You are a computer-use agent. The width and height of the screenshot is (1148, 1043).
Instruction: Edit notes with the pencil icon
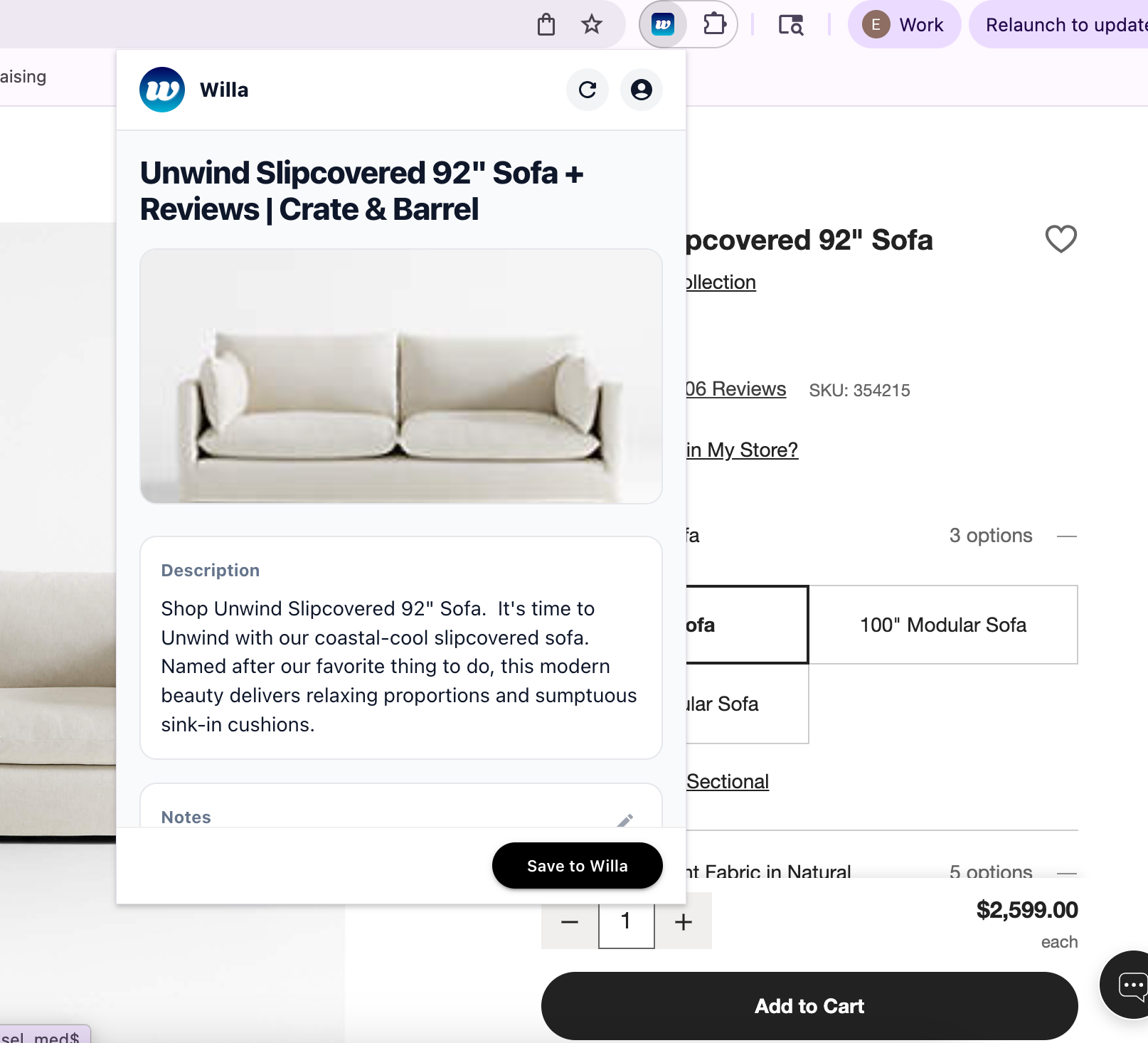click(x=625, y=820)
